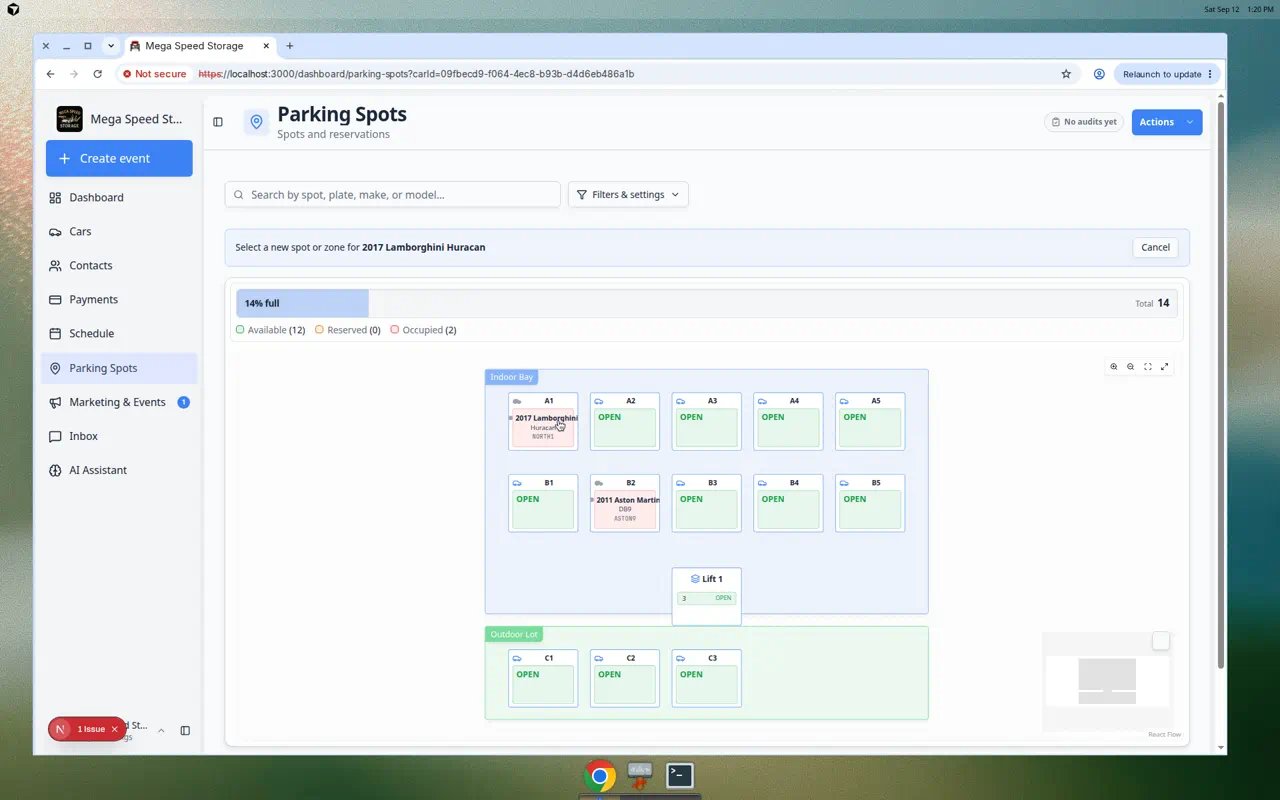The image size is (1280, 800).
Task: Select open spot C3 in Outdoor Lot
Action: (x=707, y=678)
